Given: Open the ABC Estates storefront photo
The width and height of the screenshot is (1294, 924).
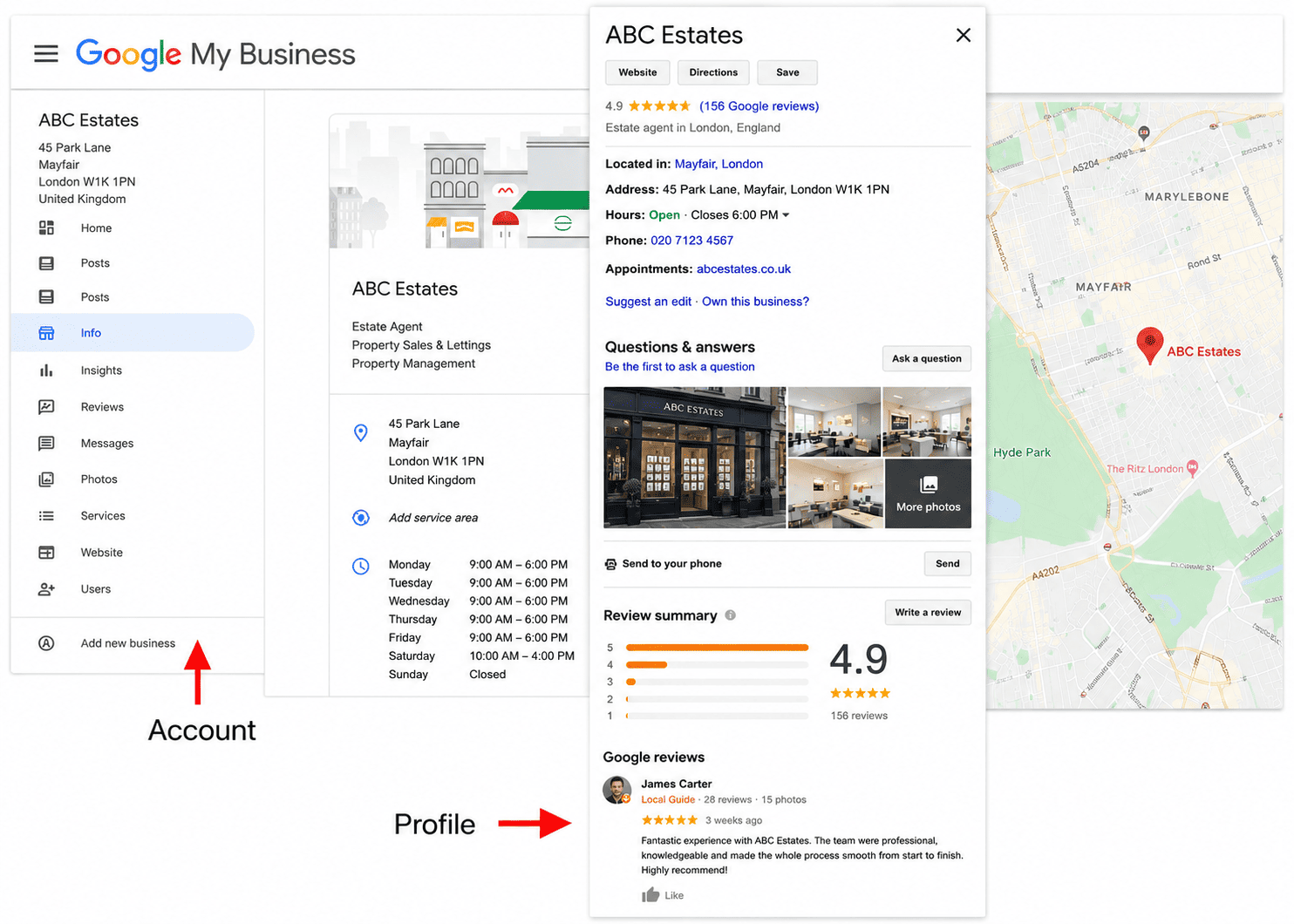Looking at the screenshot, I should tap(694, 458).
